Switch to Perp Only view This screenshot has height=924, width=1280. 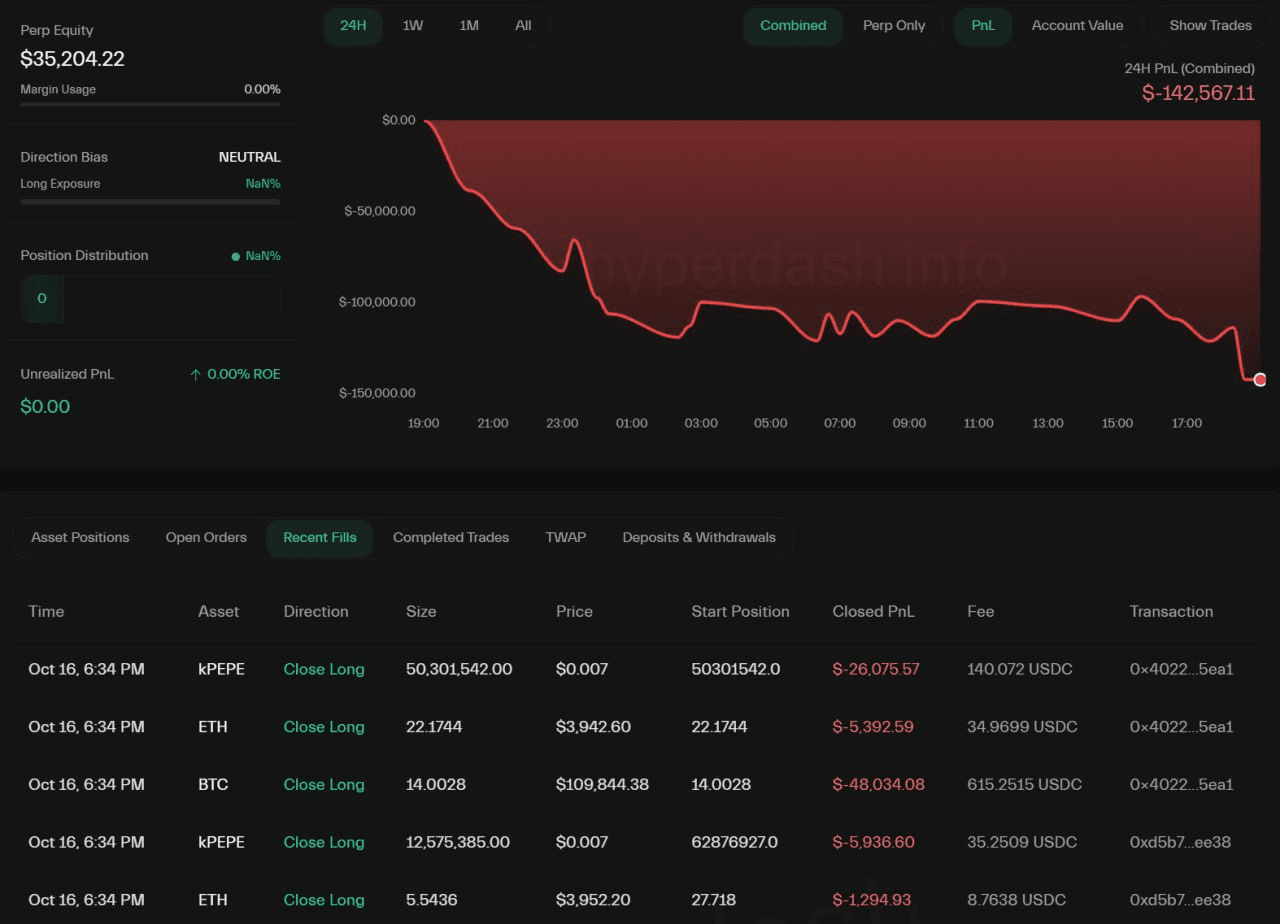894,26
